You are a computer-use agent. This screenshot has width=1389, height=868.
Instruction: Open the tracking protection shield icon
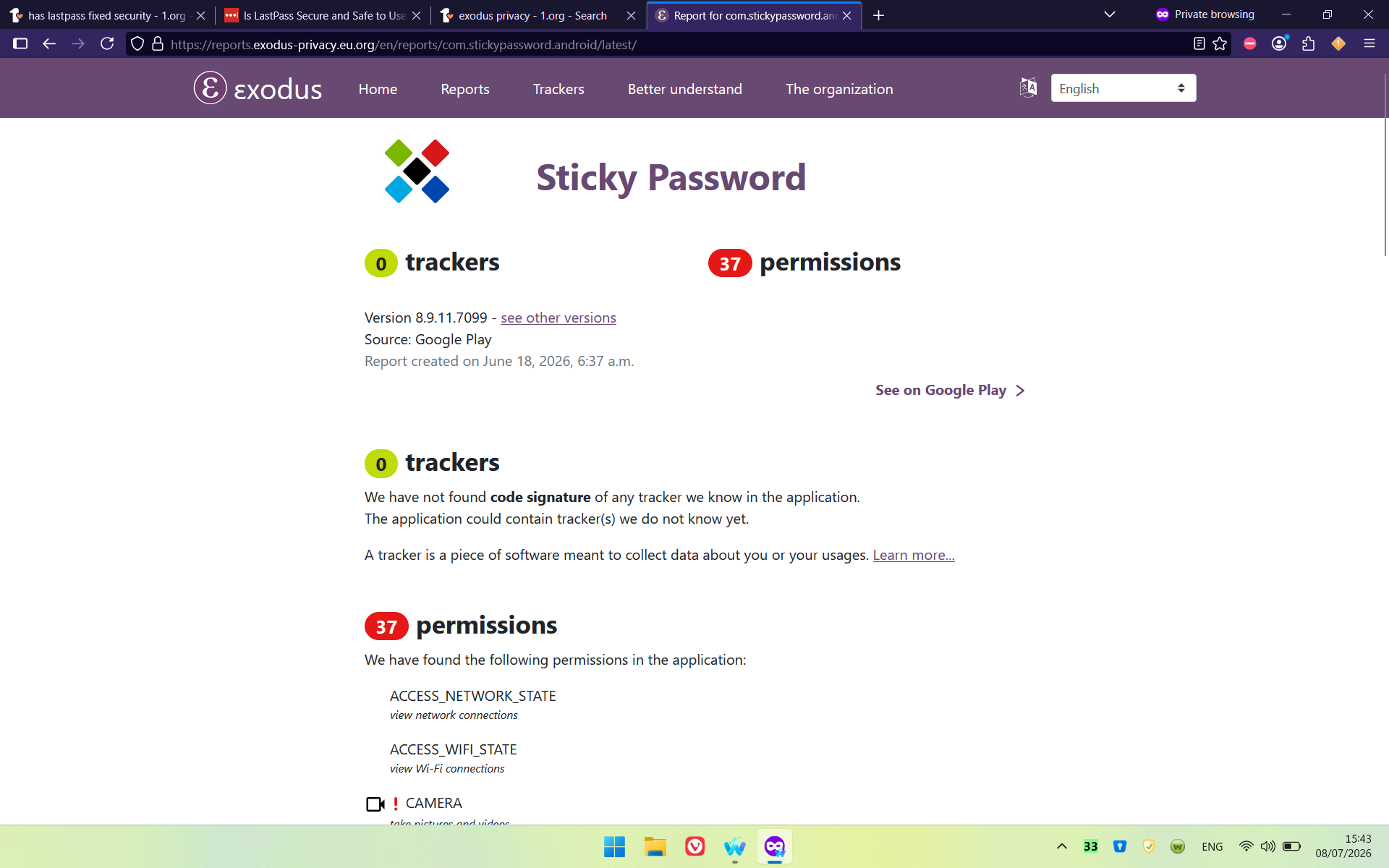[x=137, y=44]
